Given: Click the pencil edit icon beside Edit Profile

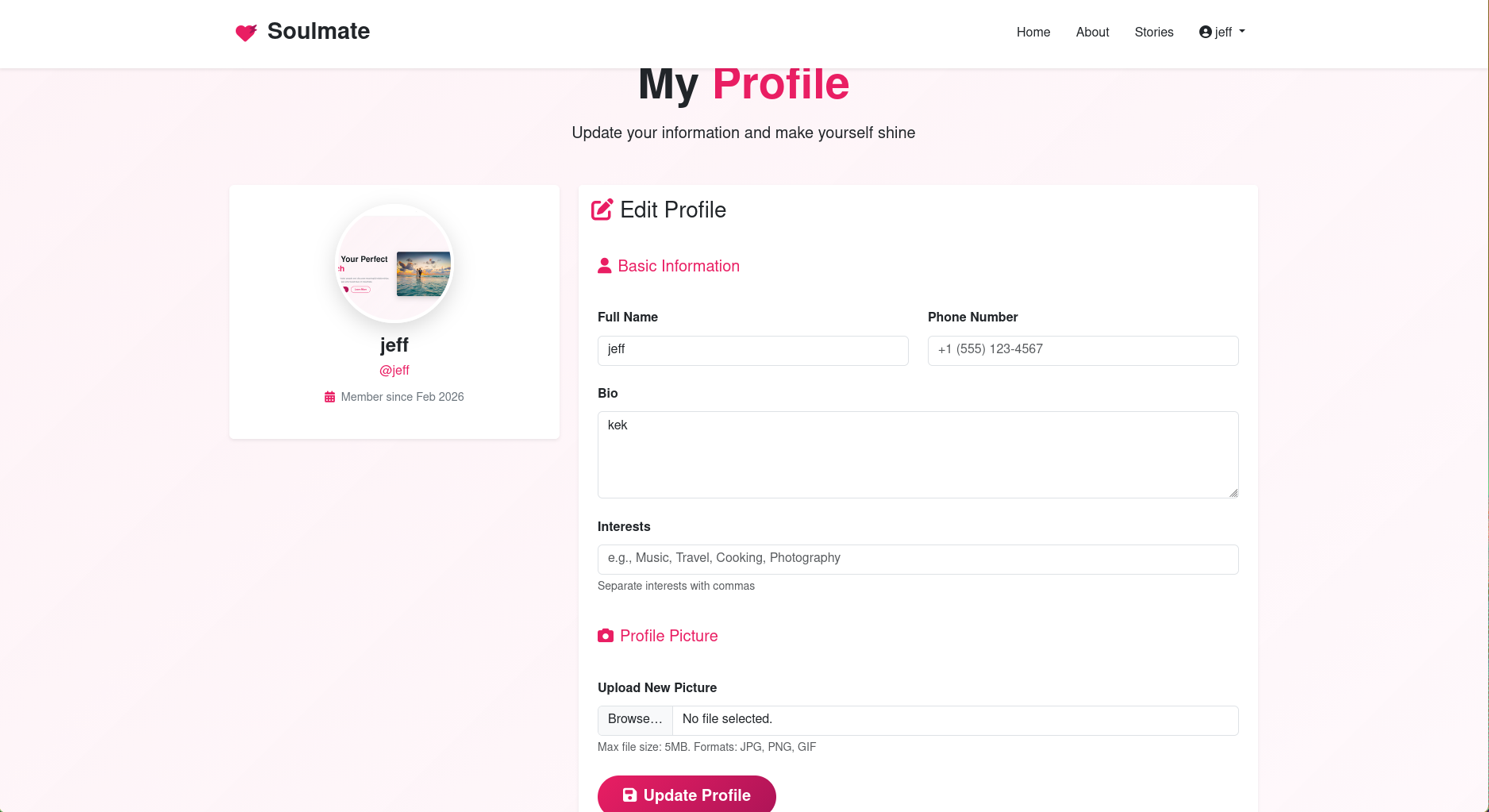Looking at the screenshot, I should 602,209.
